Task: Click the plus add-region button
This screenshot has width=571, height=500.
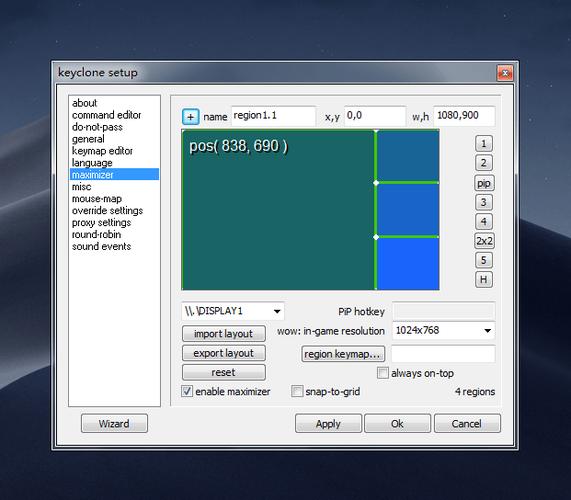Action: coord(190,117)
